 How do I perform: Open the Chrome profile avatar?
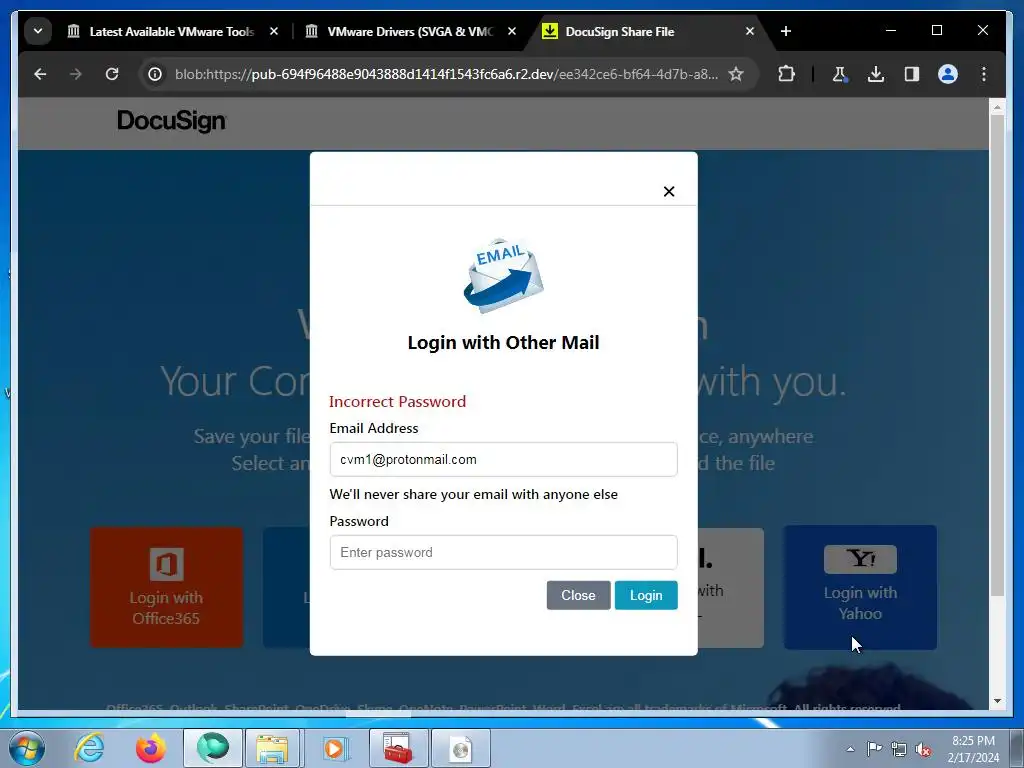pos(948,74)
